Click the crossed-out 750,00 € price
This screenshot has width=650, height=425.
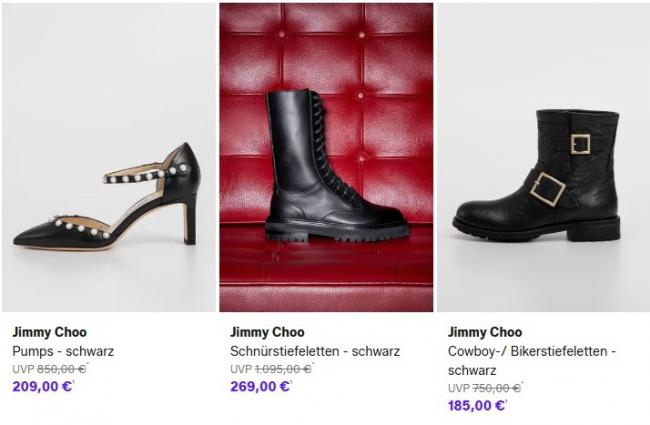point(497,388)
